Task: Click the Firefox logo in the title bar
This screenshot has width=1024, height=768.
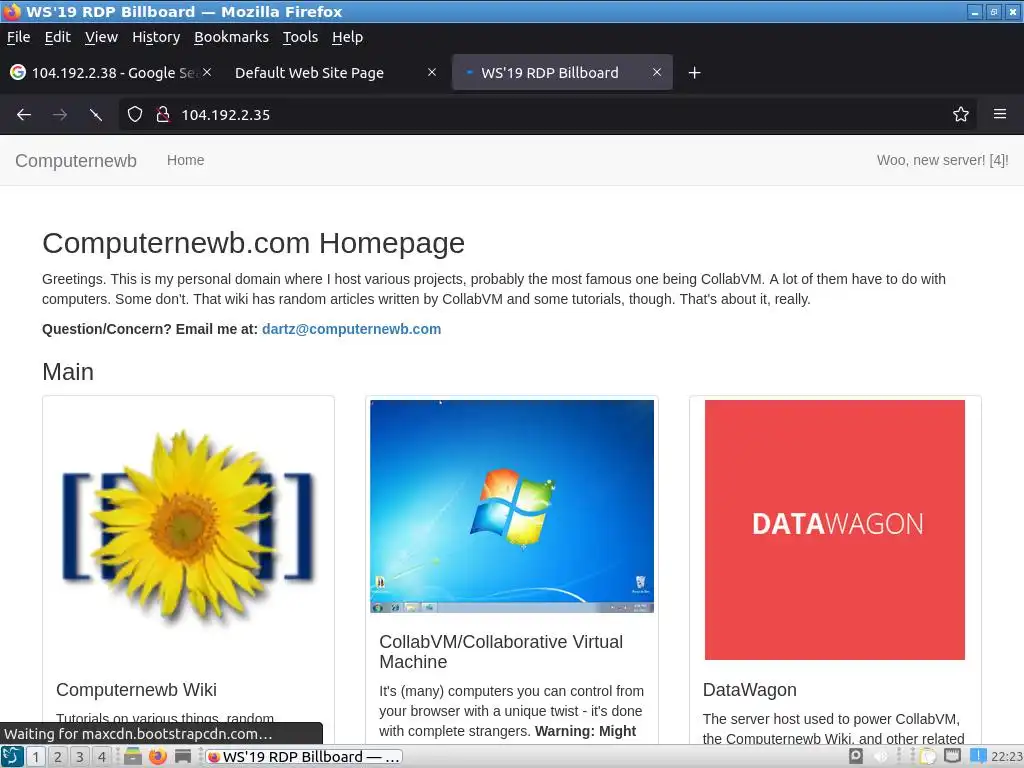Action: pyautogui.click(x=12, y=11)
